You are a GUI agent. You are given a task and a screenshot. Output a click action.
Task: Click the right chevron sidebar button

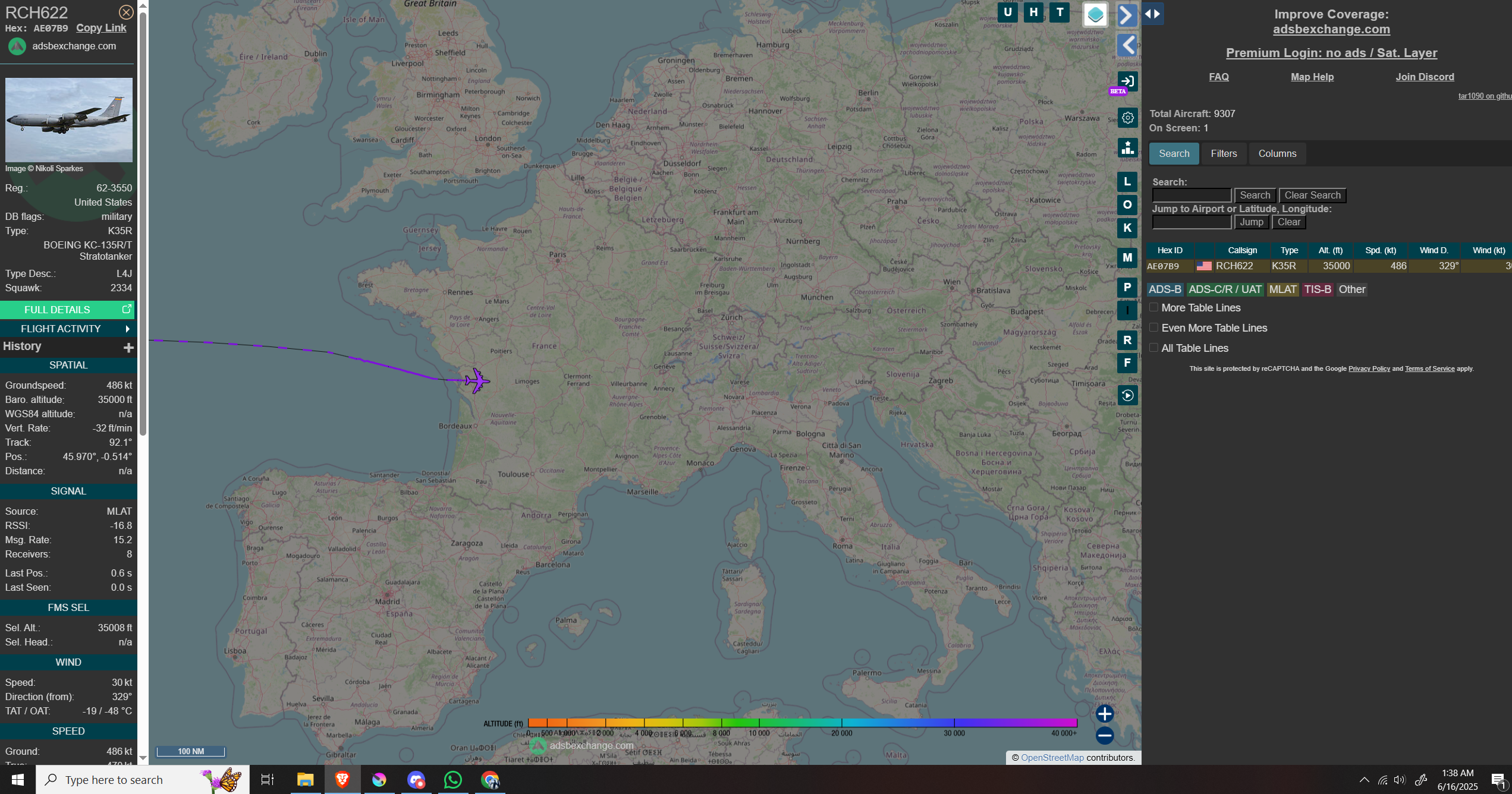click(1127, 15)
